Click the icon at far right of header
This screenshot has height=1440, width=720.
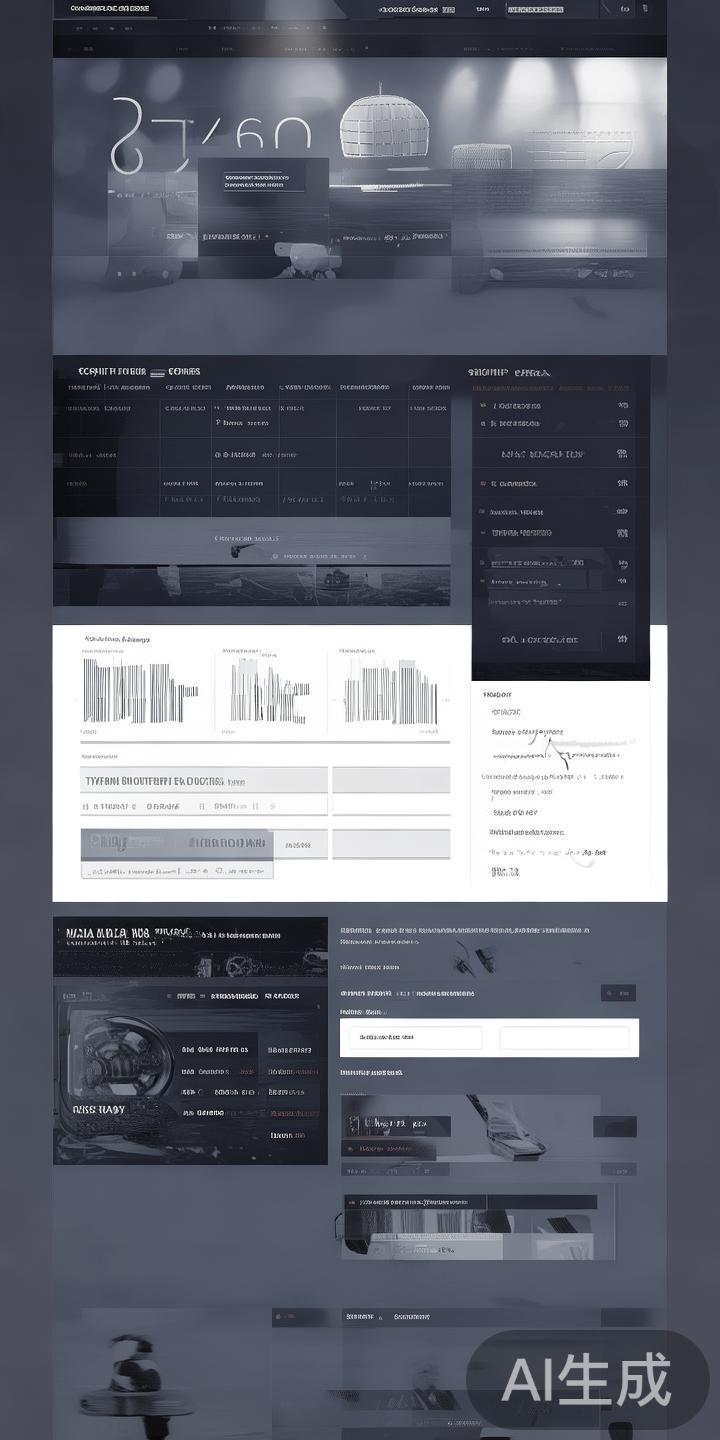coord(626,9)
